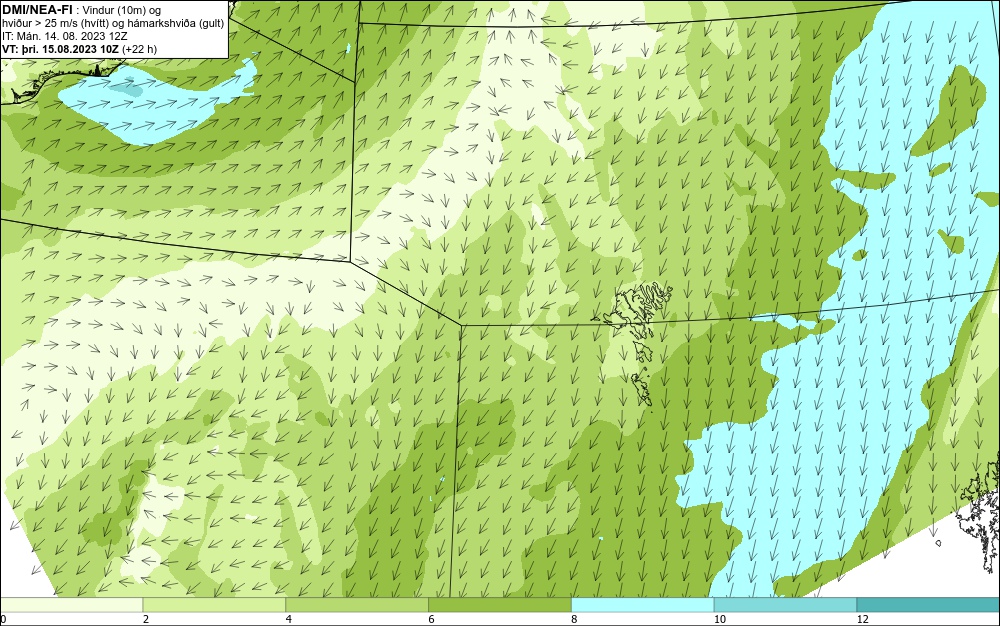This screenshot has width=1000, height=626.
Task: Click the "VT: þri. 15.08.2023 10Z" valid time
Action: click(61, 49)
